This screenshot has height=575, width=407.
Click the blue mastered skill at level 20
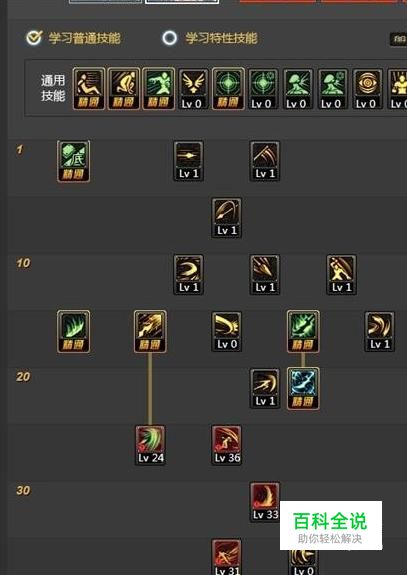coord(303,388)
